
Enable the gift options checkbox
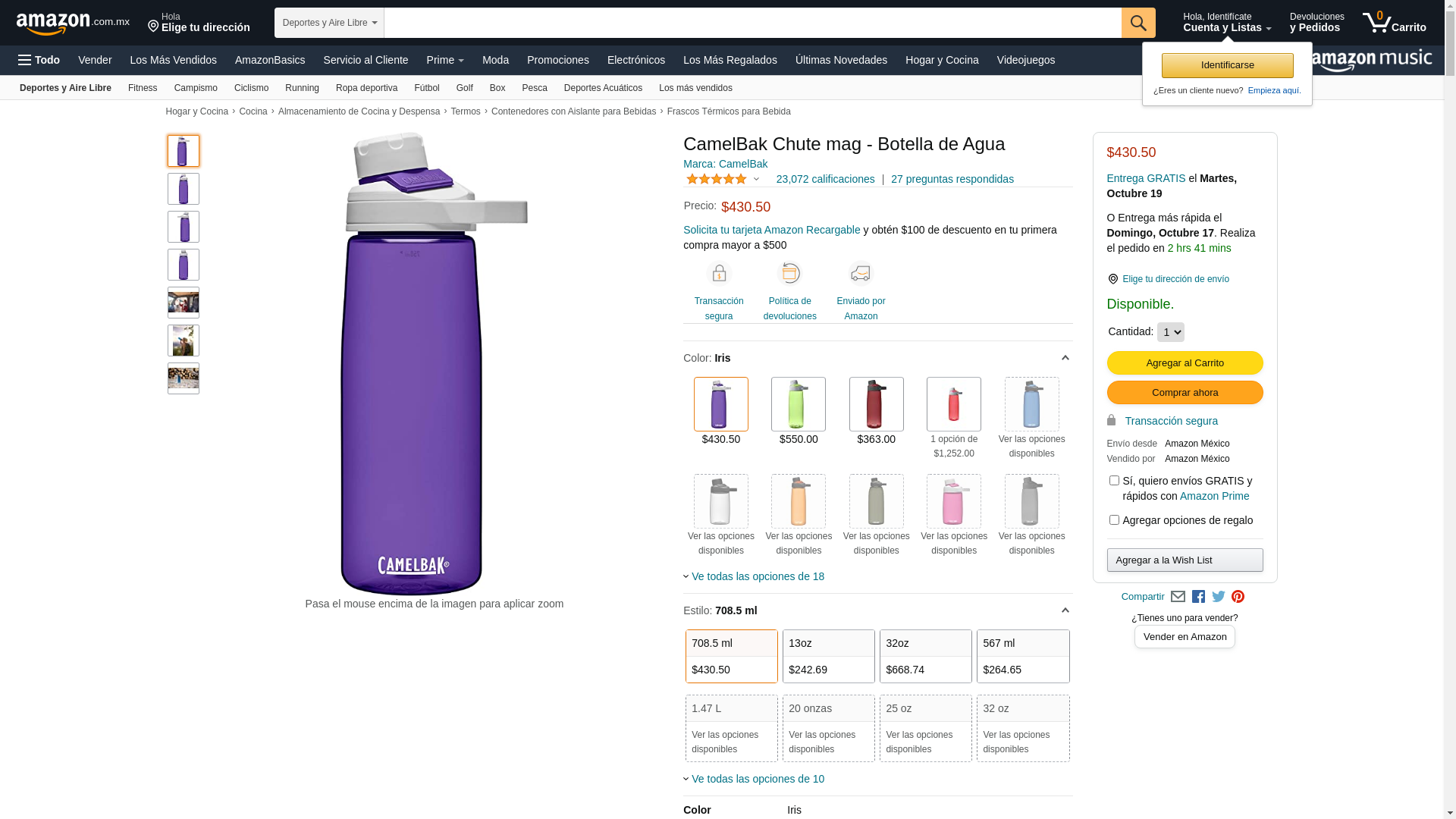pos(1114,519)
